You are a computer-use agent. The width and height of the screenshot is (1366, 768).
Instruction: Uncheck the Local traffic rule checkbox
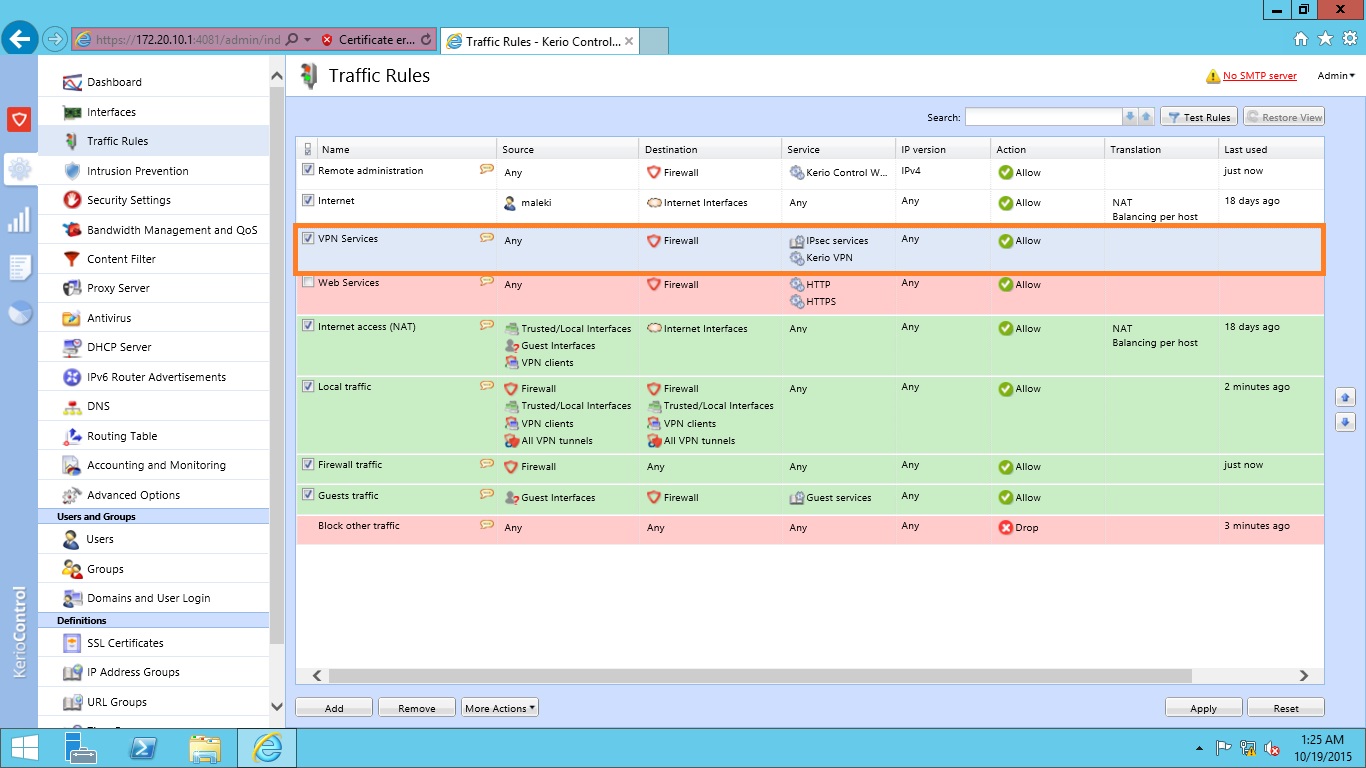308,386
